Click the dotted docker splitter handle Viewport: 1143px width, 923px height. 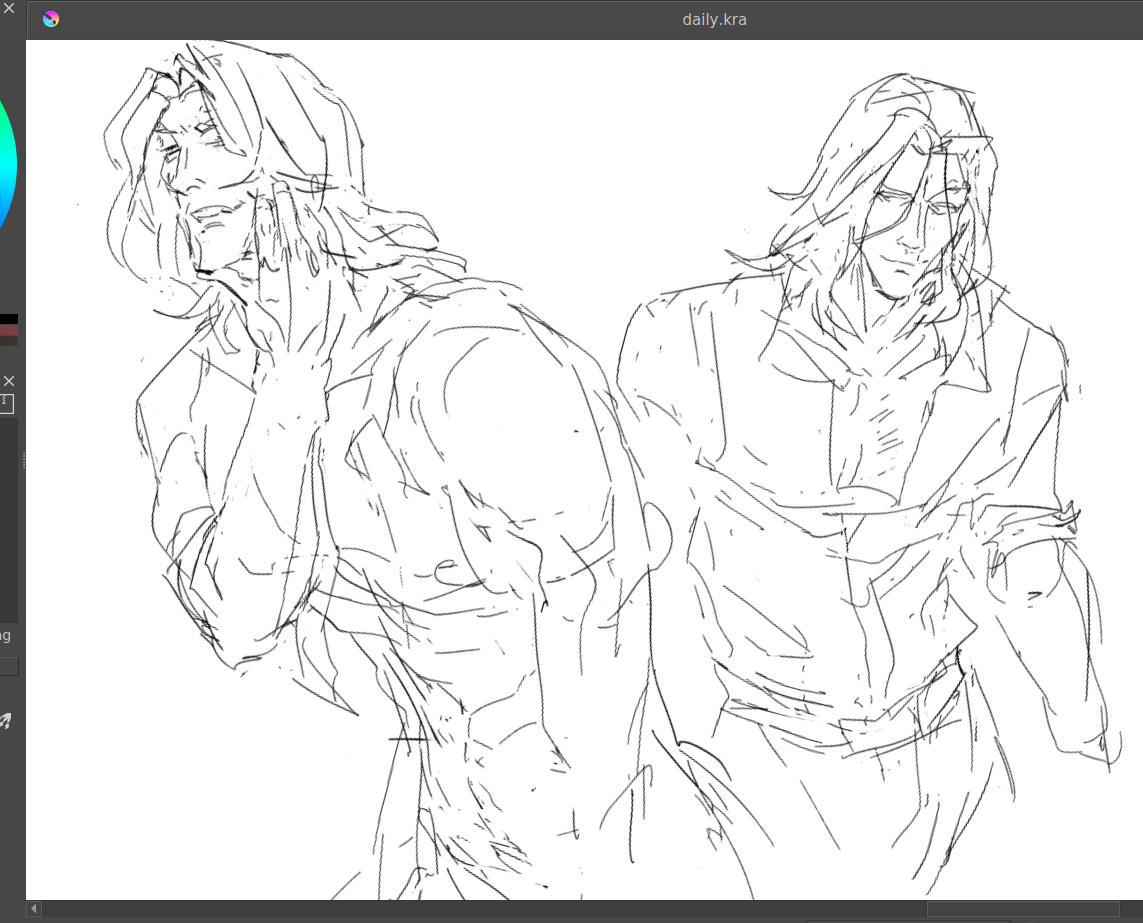click(22, 460)
